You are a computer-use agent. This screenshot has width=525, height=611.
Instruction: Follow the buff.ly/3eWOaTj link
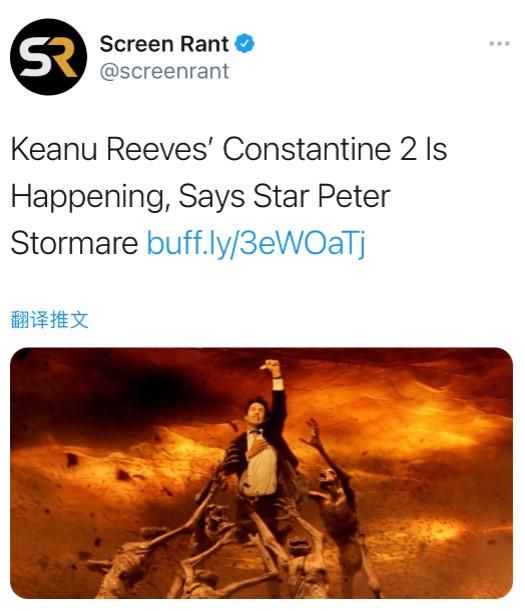pyautogui.click(x=256, y=243)
